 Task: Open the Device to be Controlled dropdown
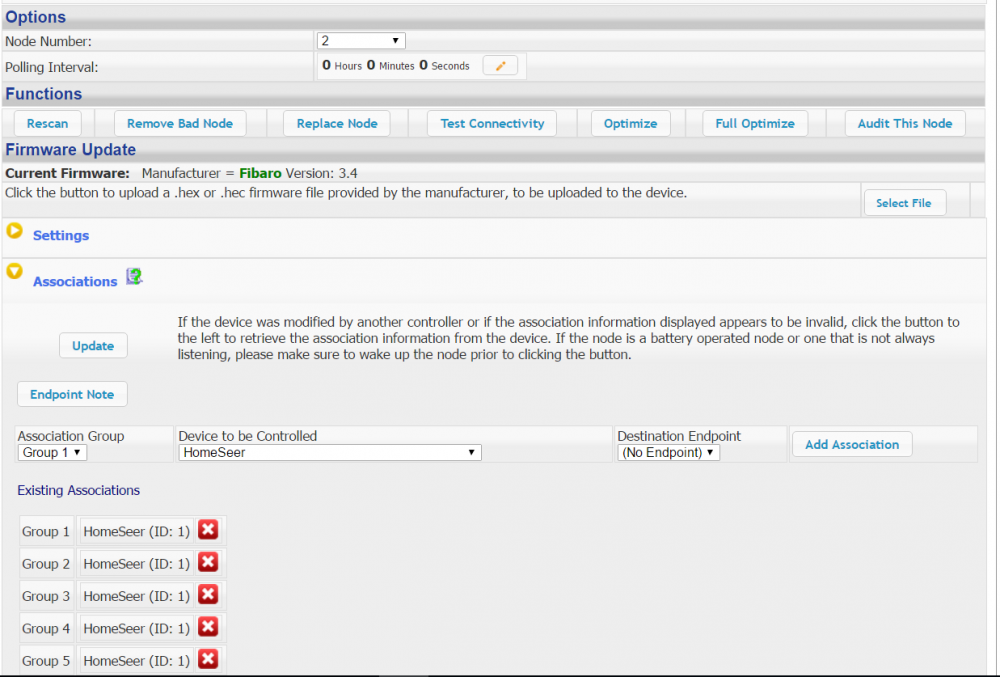(329, 453)
